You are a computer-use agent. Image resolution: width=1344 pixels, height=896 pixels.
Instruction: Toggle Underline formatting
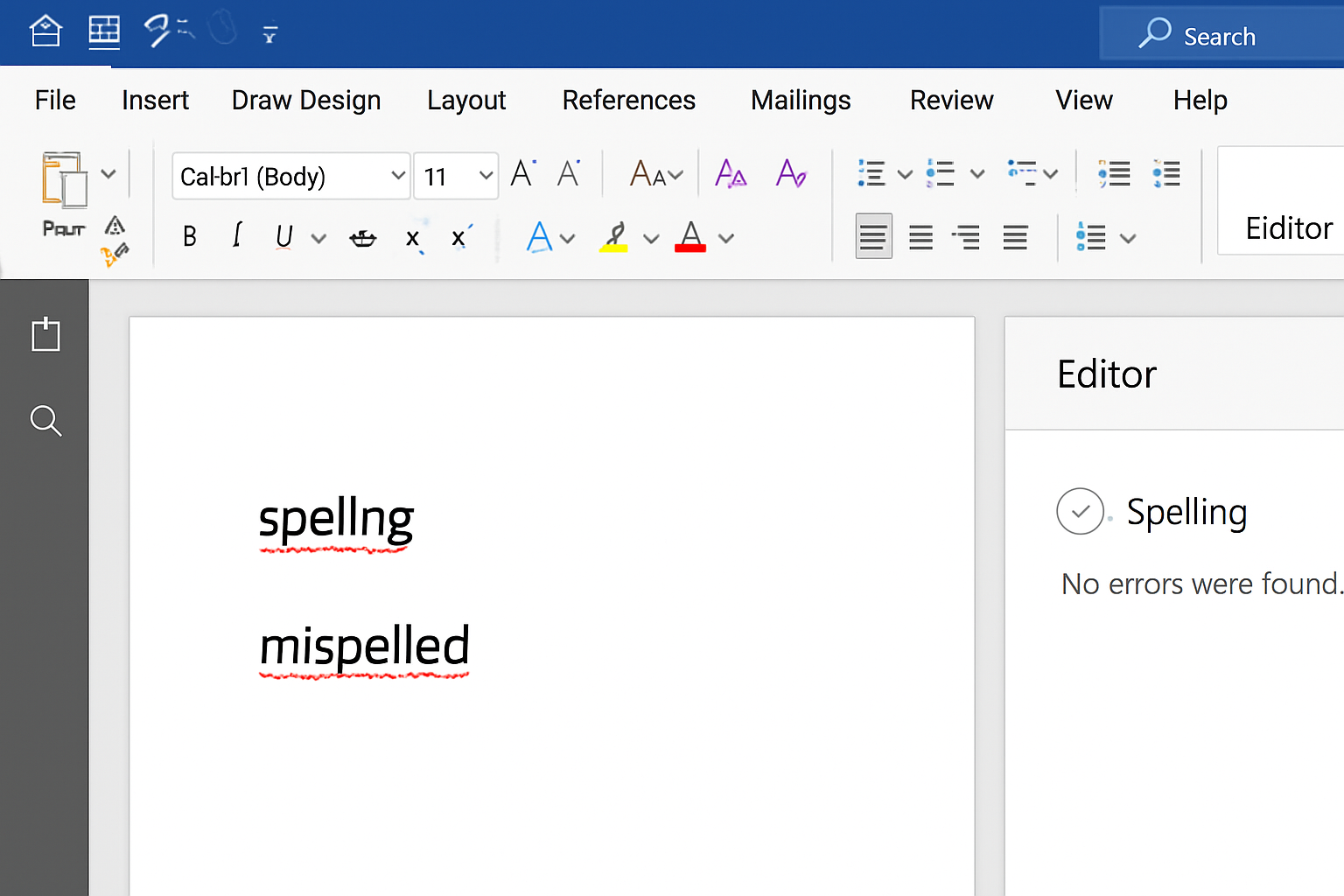tap(283, 237)
